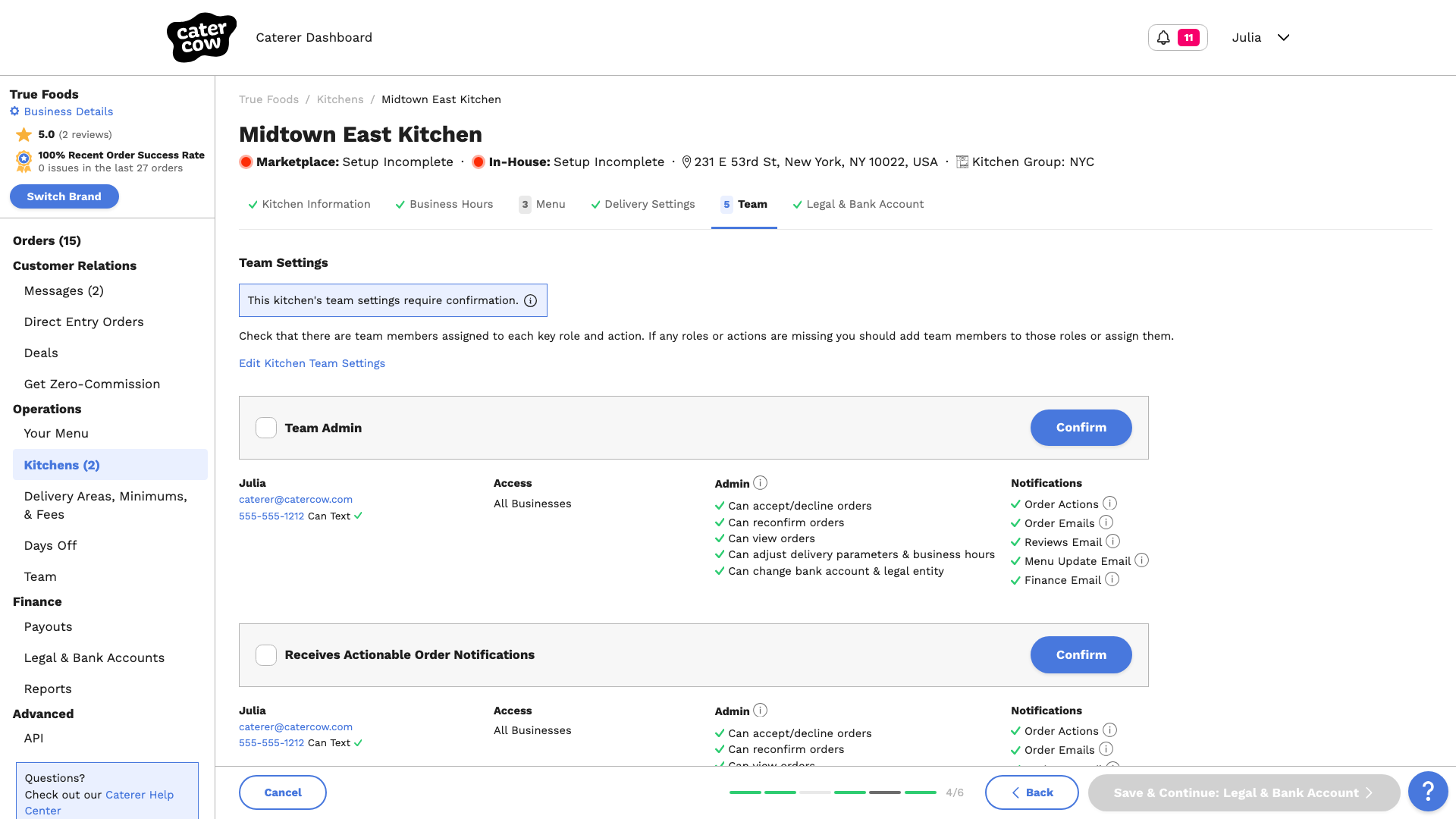Open the notifications bell with 11 alerts

[1178, 37]
